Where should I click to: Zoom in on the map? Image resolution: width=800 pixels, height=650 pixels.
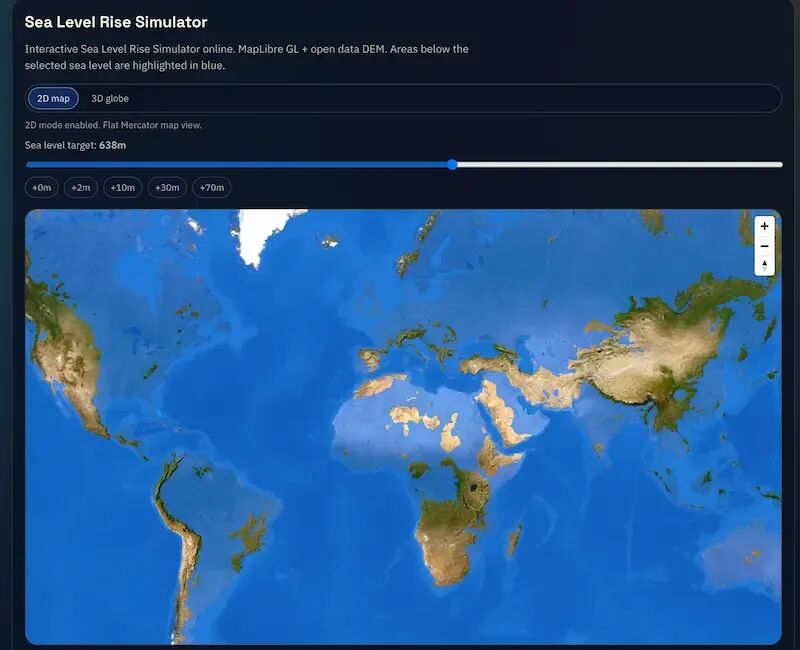tap(764, 226)
